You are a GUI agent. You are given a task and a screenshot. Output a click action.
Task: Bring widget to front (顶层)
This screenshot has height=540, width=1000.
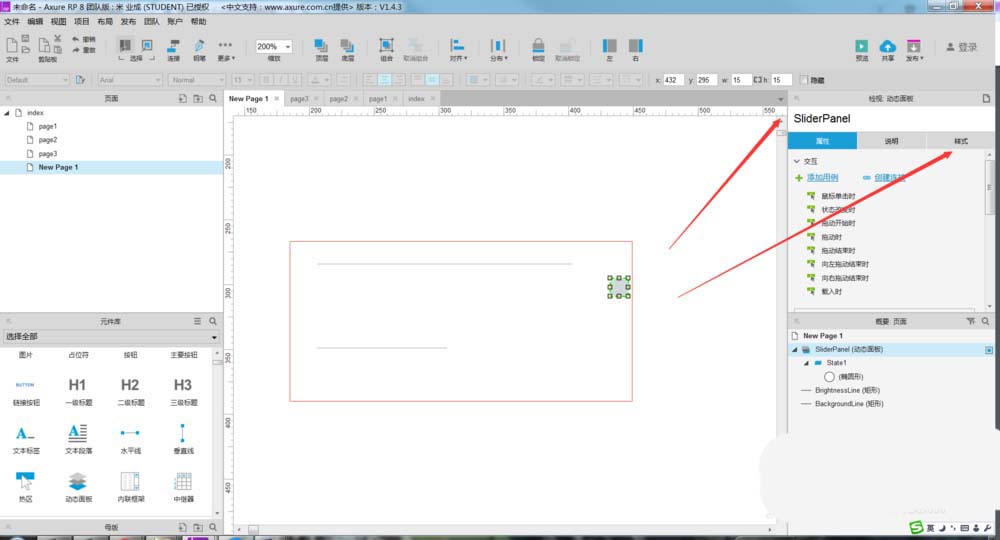[x=321, y=50]
